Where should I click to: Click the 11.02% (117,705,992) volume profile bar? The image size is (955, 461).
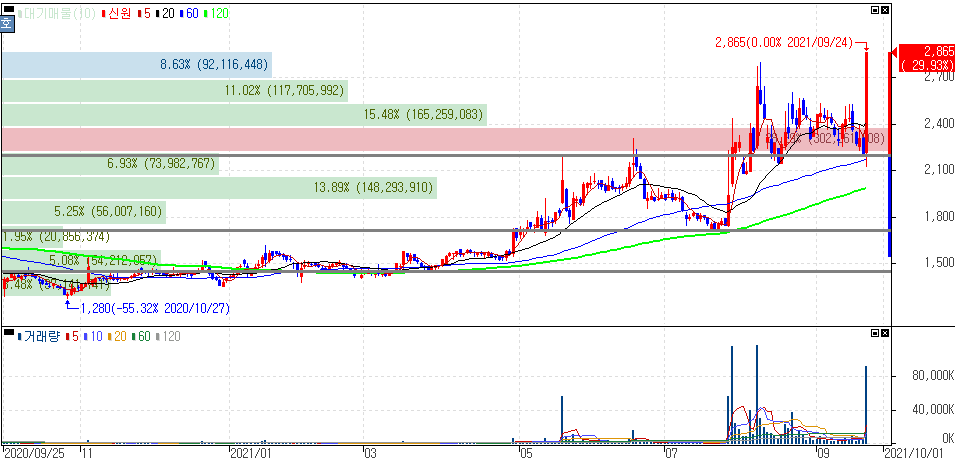174,91
